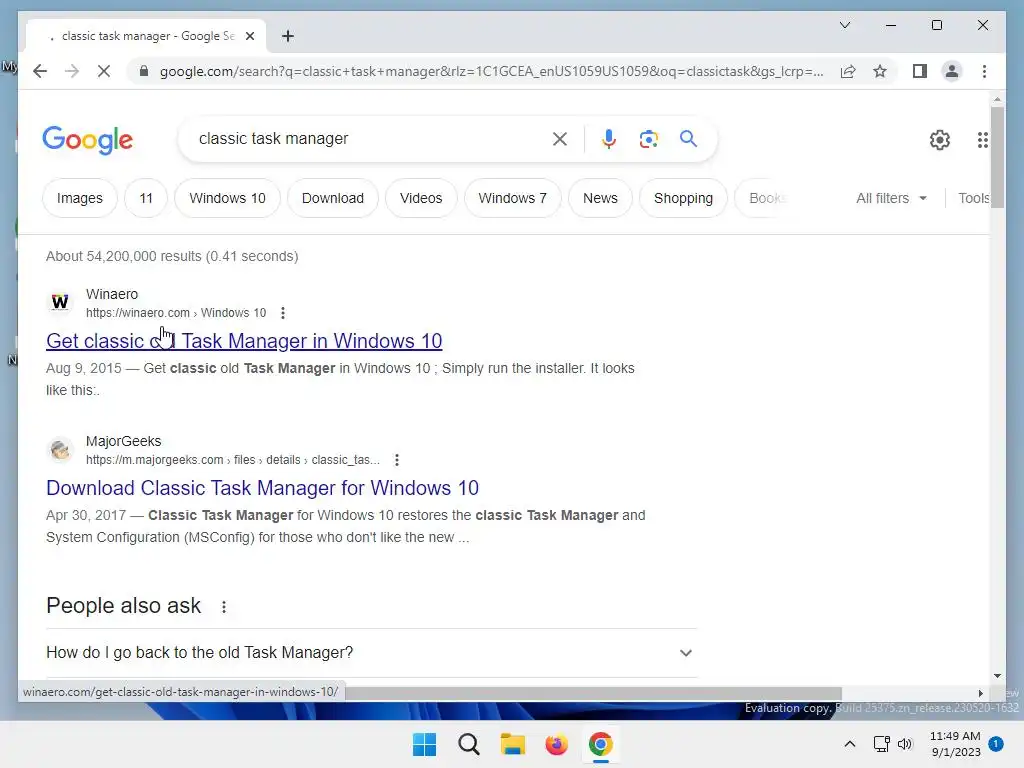
Task: Open Get classic old Task Manager link
Action: point(244,341)
